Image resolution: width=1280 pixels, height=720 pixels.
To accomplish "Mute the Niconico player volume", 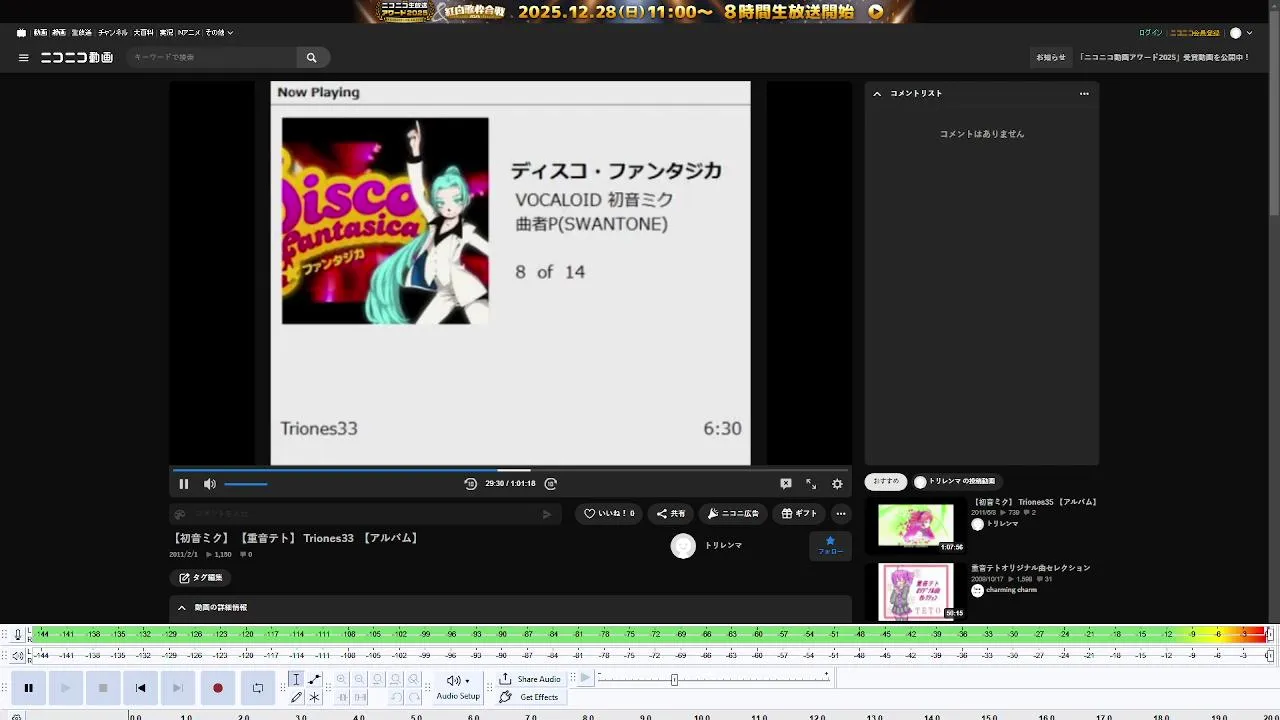I will click(x=210, y=484).
